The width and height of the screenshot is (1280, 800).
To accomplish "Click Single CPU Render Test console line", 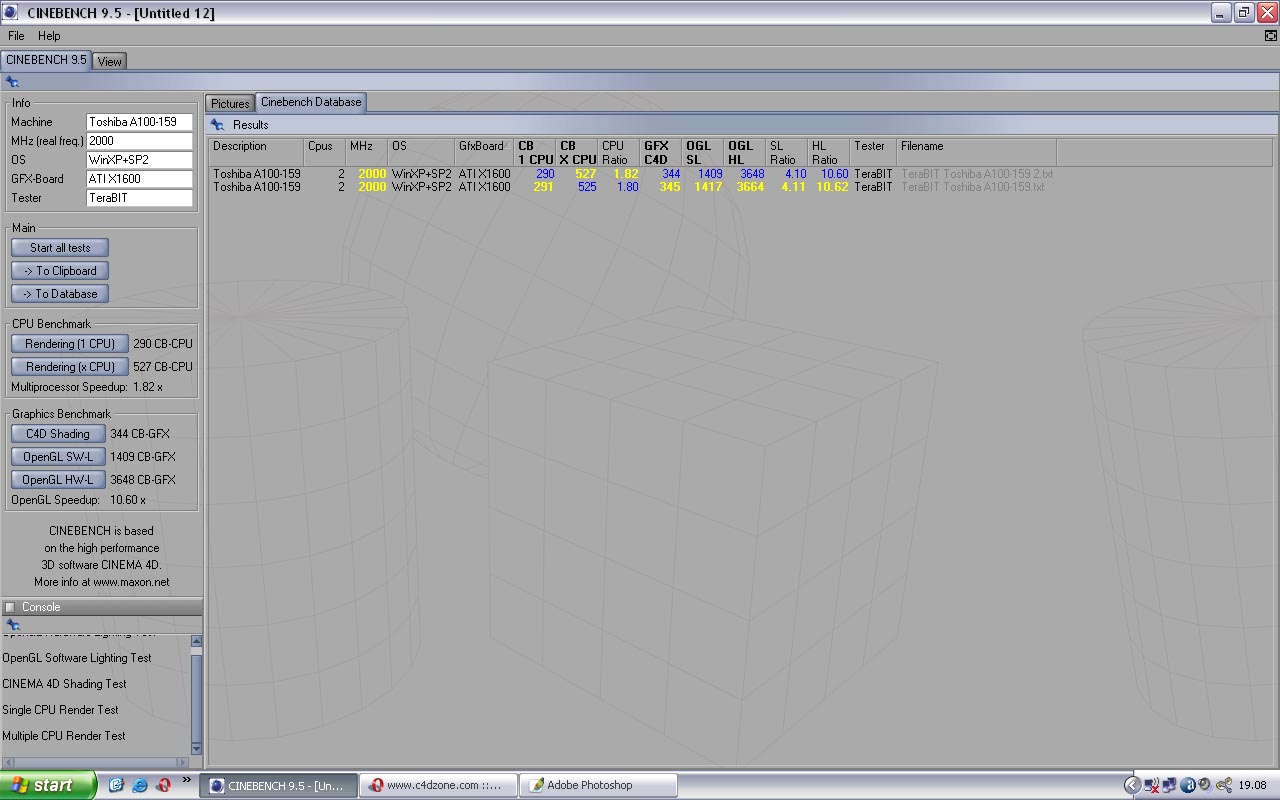I will click(x=60, y=710).
